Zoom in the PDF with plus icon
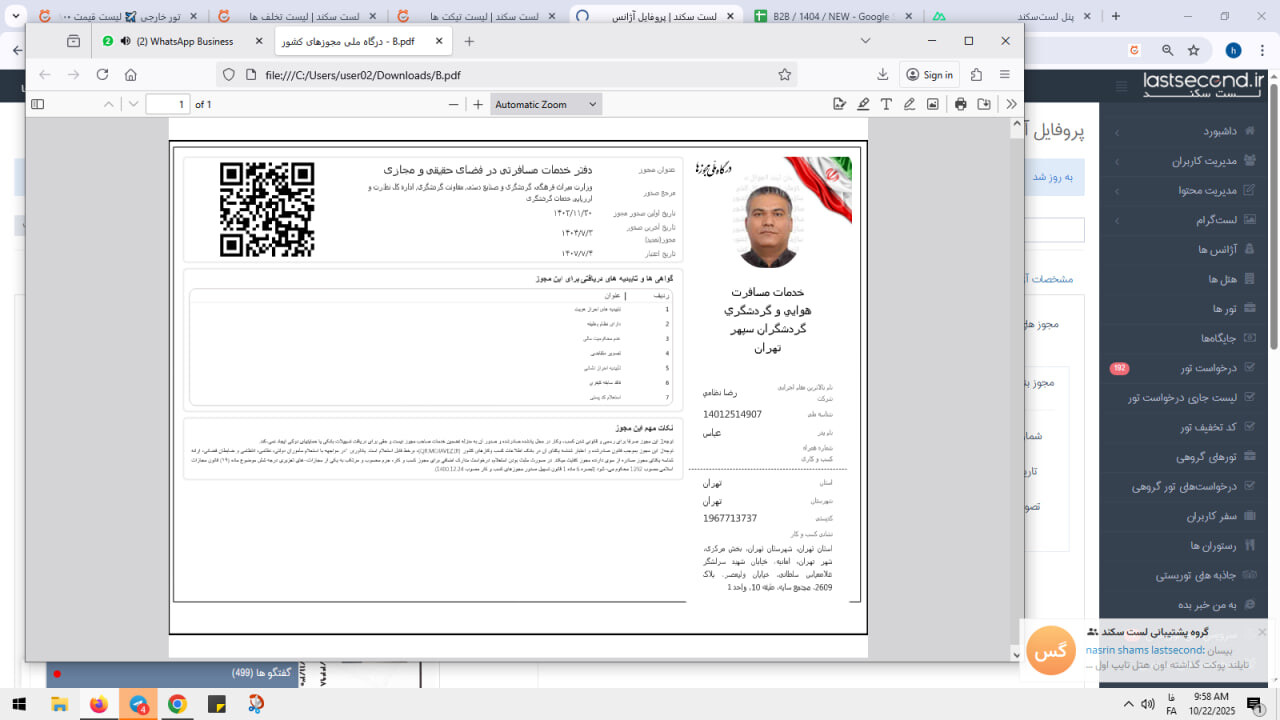The width and height of the screenshot is (1280, 720). [478, 104]
